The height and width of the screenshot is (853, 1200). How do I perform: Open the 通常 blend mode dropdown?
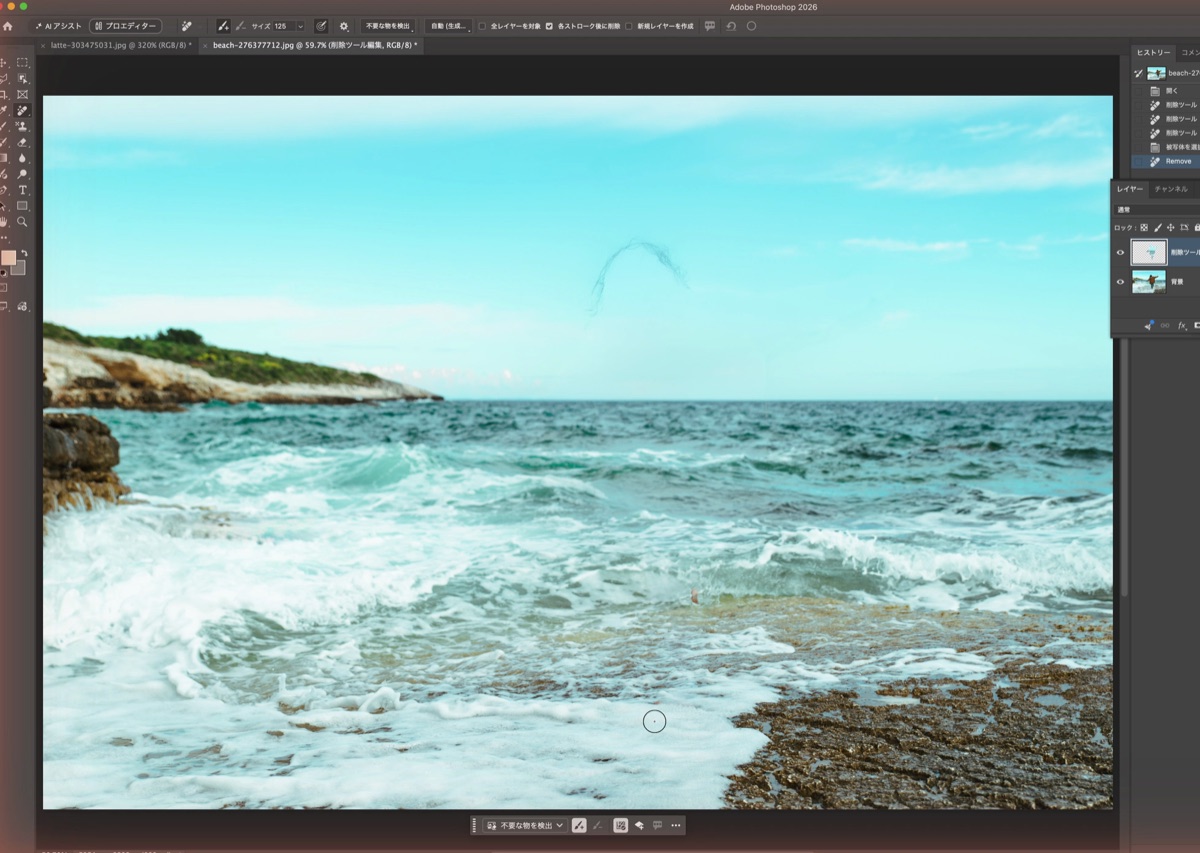click(x=1157, y=210)
